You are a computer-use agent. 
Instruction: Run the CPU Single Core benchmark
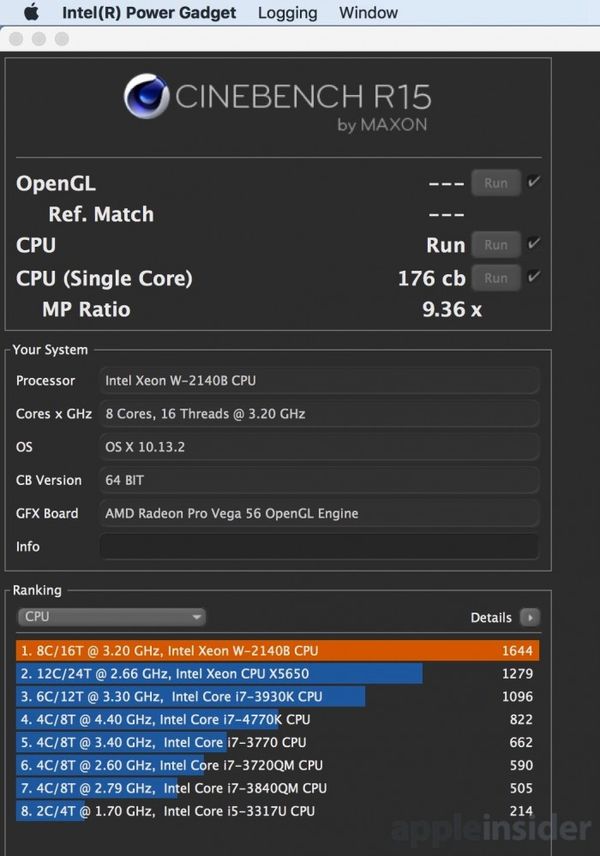pyautogui.click(x=496, y=278)
